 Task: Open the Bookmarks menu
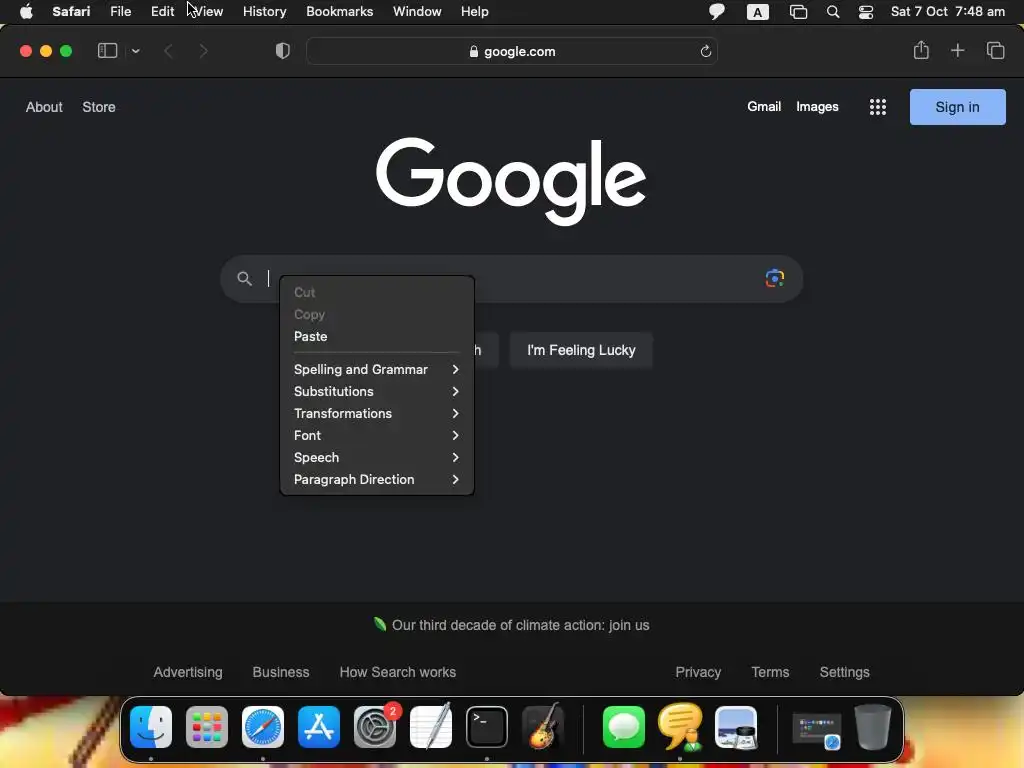tap(340, 12)
